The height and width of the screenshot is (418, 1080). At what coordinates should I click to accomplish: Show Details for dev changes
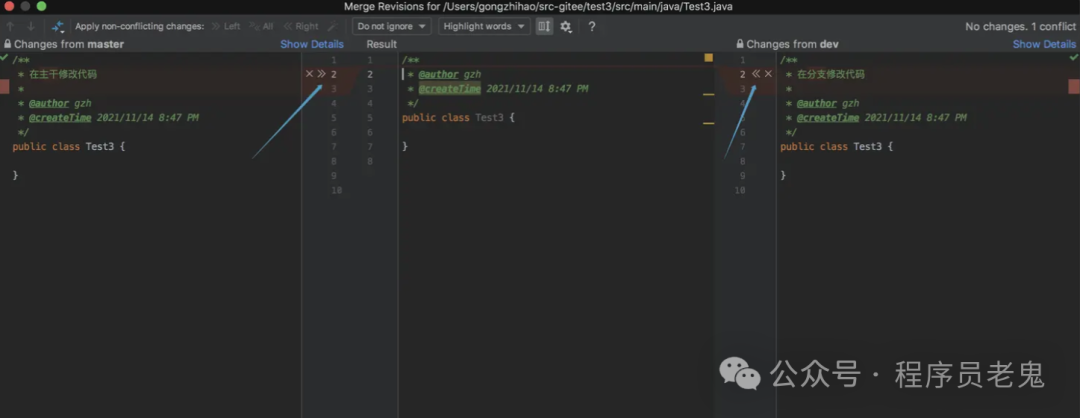pyautogui.click(x=1043, y=44)
